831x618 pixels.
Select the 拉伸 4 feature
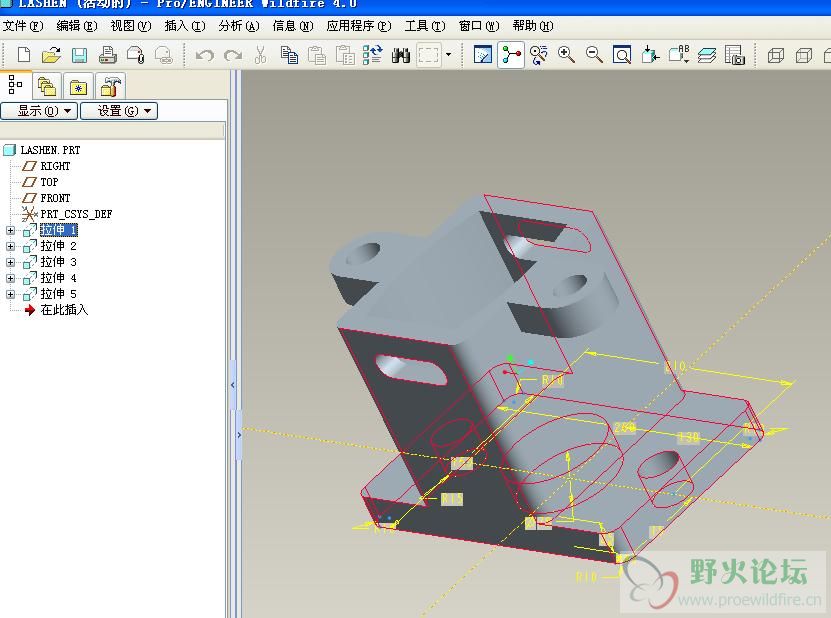pyautogui.click(x=58, y=278)
